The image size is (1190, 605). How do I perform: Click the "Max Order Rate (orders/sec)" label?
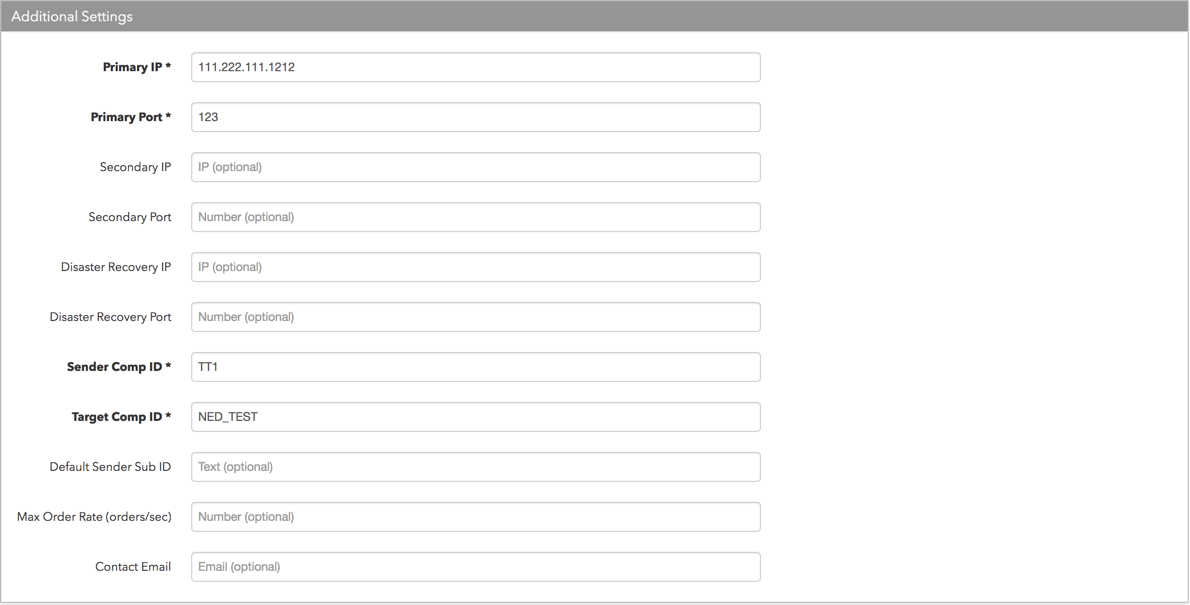coord(94,517)
